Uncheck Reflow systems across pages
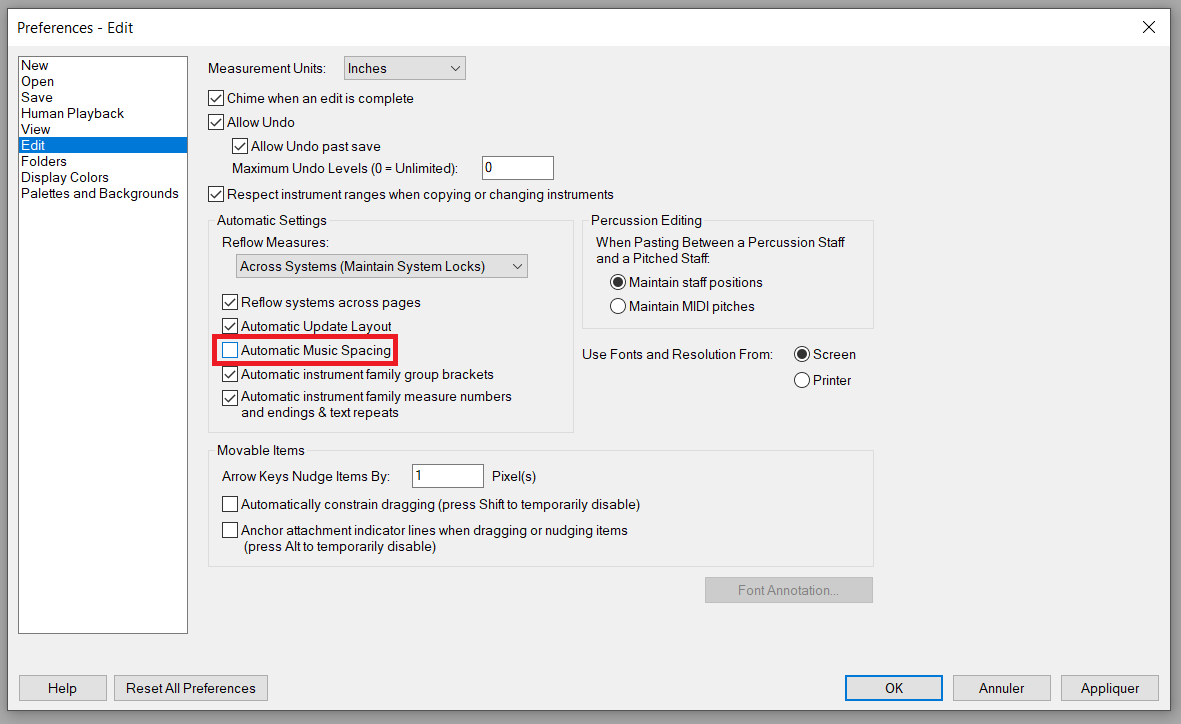The image size is (1181, 724). (230, 303)
